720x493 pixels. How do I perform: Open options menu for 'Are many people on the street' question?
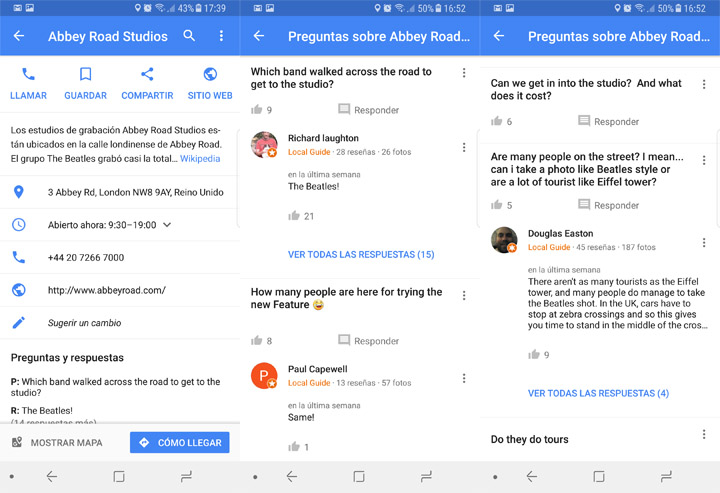[x=704, y=160]
